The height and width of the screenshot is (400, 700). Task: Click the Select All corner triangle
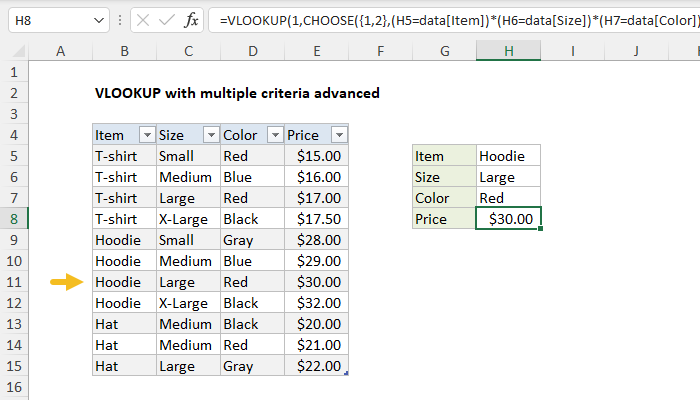pyautogui.click(x=17, y=49)
